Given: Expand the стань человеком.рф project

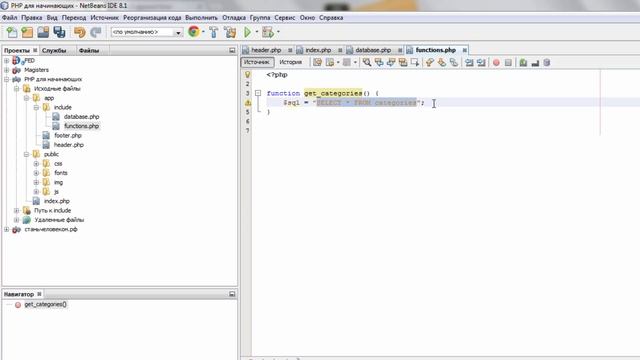Looking at the screenshot, I should [x=7, y=229].
